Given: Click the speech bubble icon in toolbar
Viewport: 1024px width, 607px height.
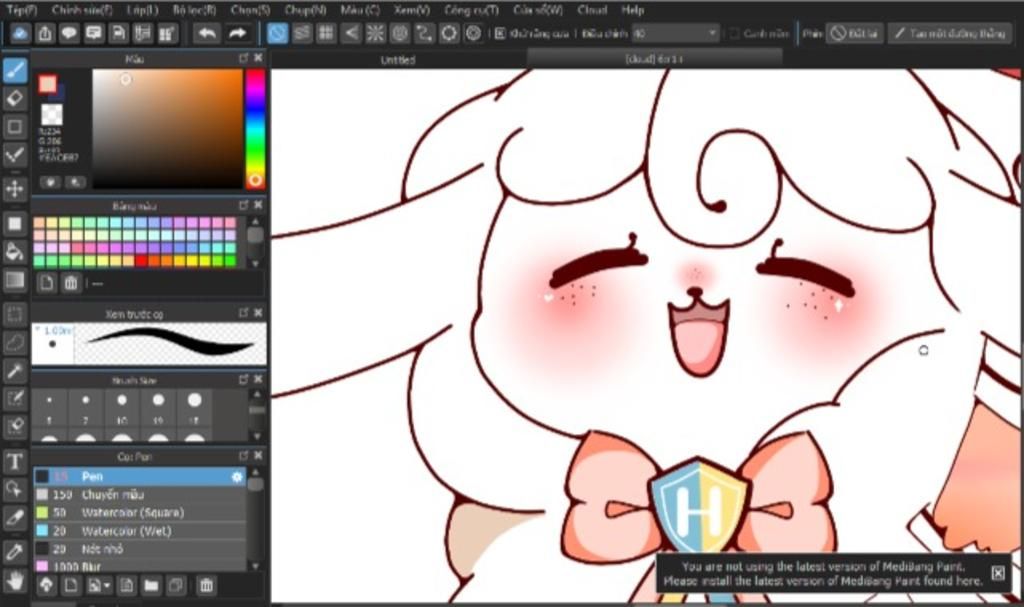Looking at the screenshot, I should click(69, 33).
